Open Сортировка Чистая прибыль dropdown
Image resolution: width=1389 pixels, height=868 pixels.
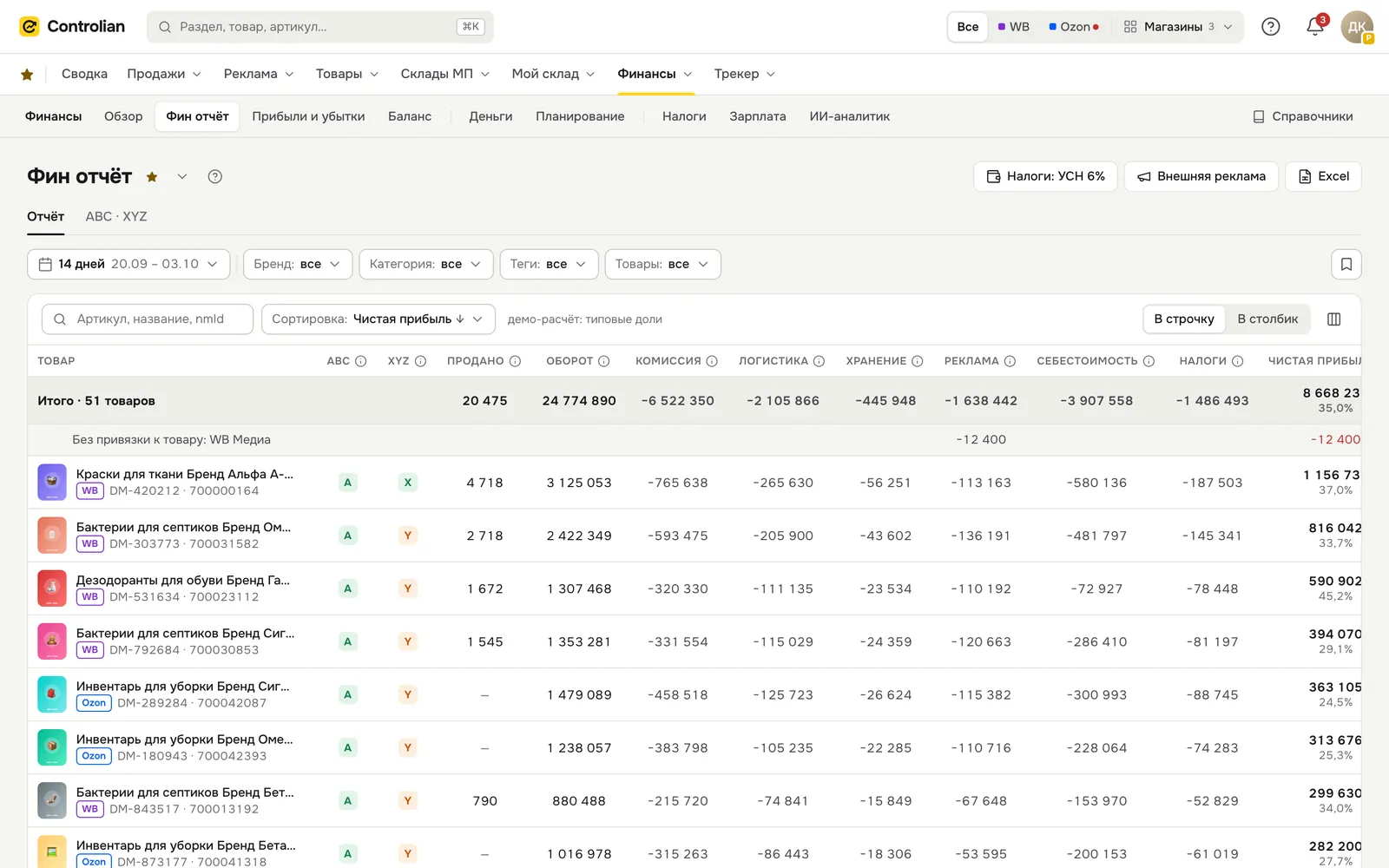click(379, 319)
